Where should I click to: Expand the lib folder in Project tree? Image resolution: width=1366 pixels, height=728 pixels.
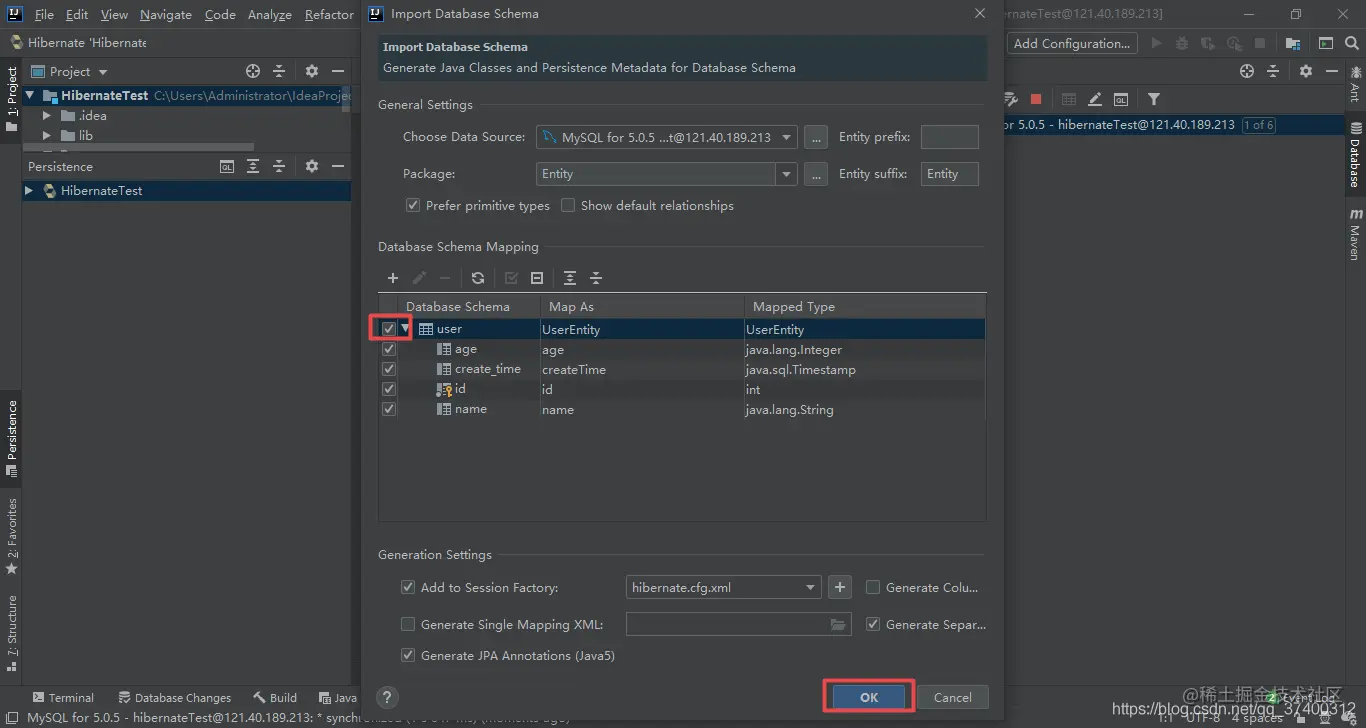click(46, 135)
